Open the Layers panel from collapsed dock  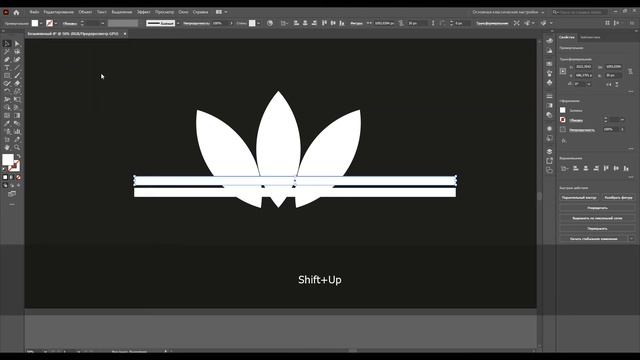tap(549, 151)
